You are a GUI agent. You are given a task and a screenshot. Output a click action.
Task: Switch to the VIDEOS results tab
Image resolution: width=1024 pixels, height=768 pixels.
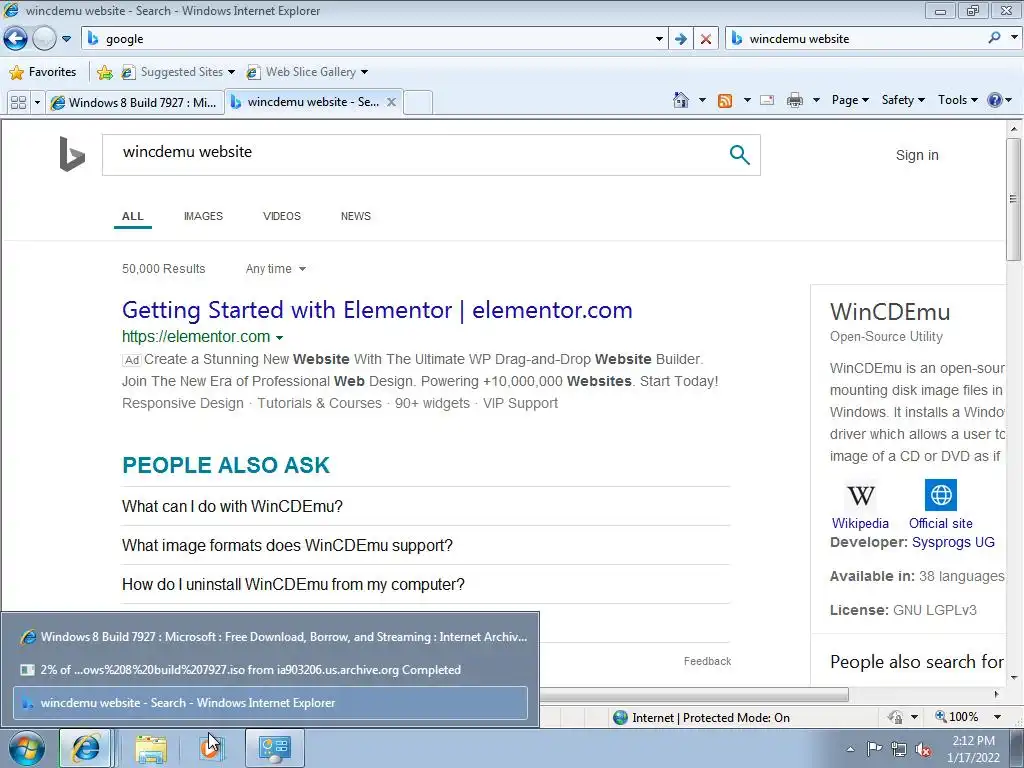(x=281, y=216)
